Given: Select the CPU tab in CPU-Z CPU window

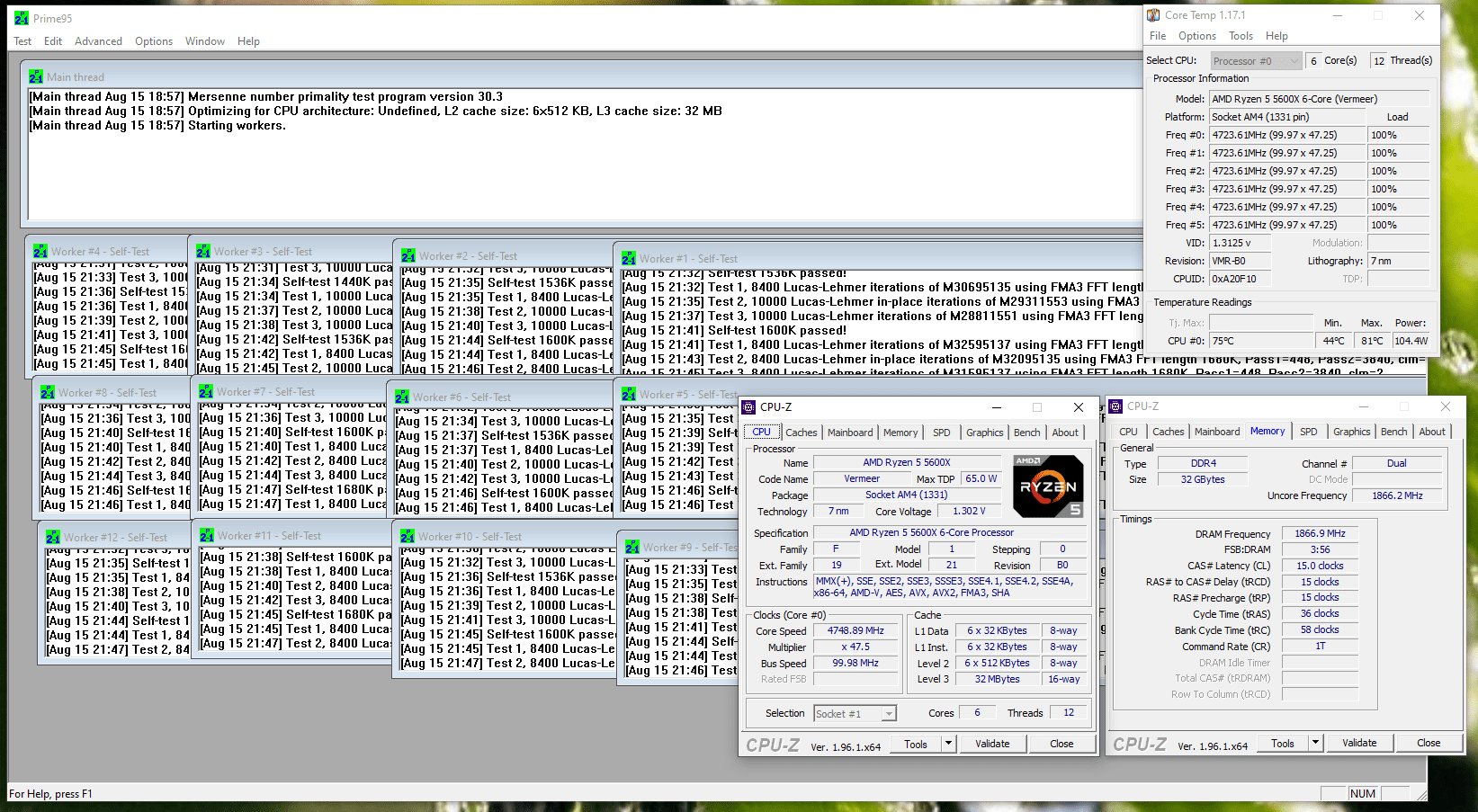Looking at the screenshot, I should [762, 432].
